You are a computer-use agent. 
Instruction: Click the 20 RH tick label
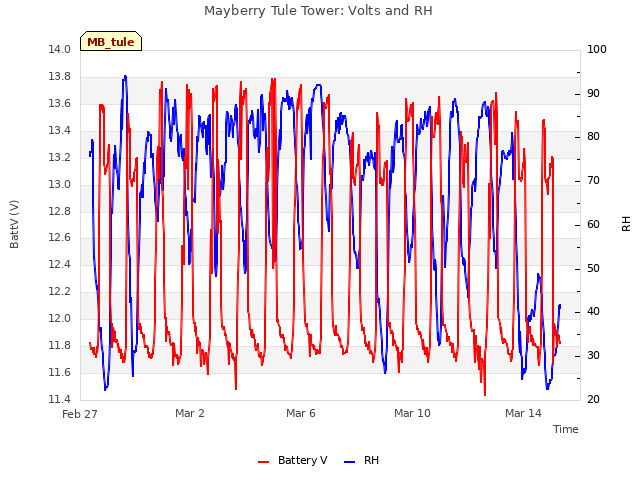click(x=593, y=399)
